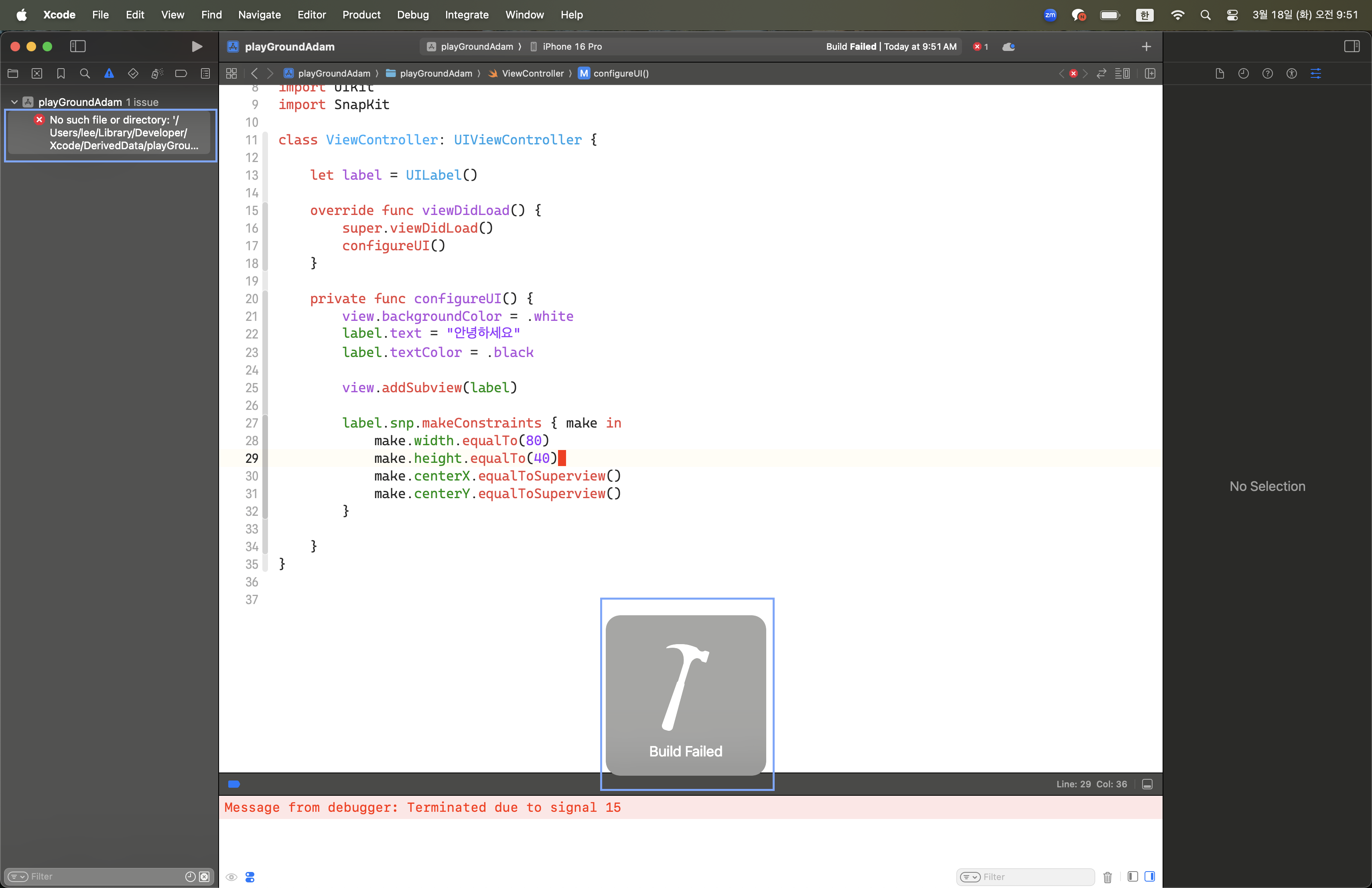Toggle the left navigator sidebar
The image size is (1372, 888).
point(78,47)
